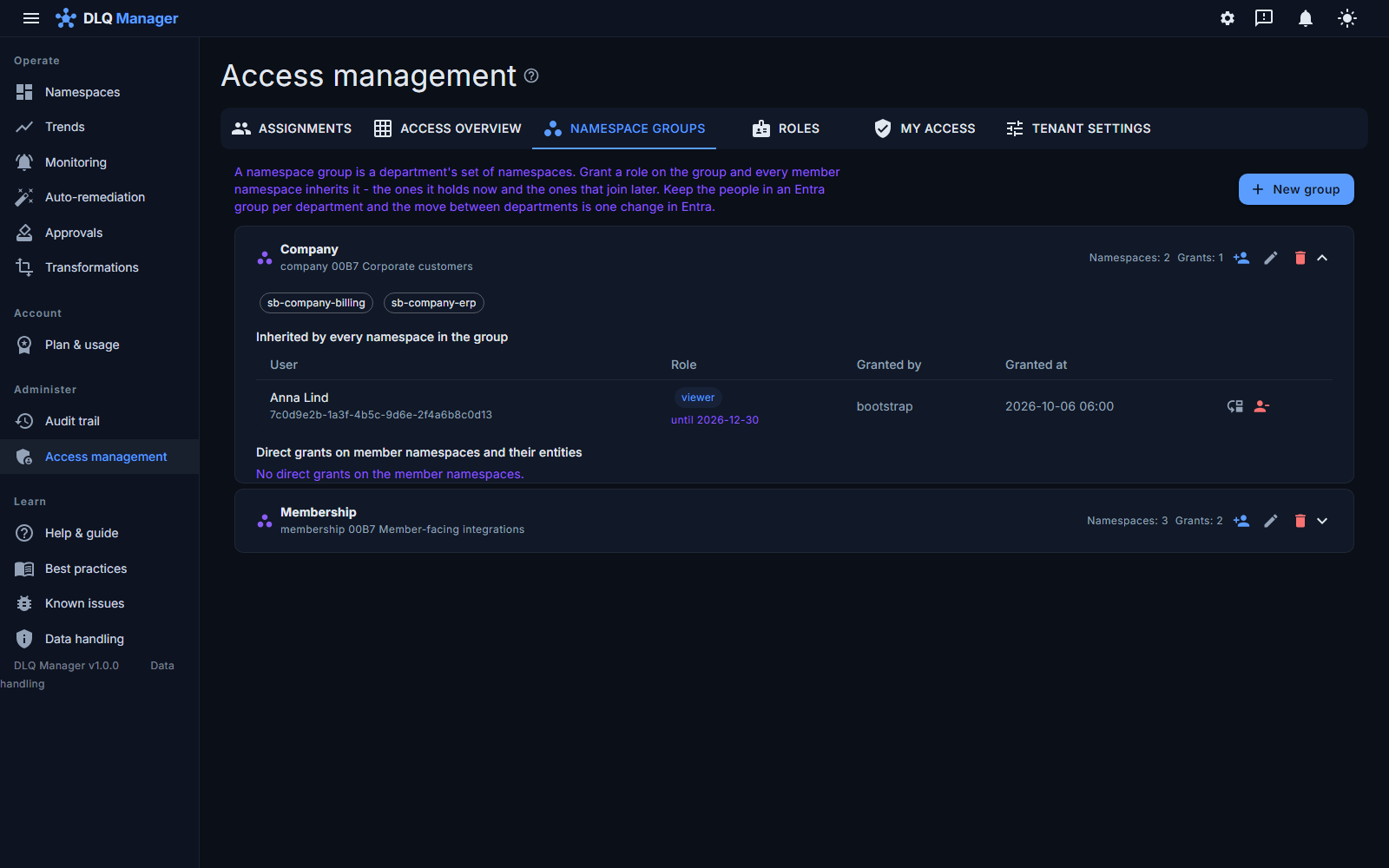
Task: Open Known issues page
Action: pyautogui.click(x=100, y=603)
